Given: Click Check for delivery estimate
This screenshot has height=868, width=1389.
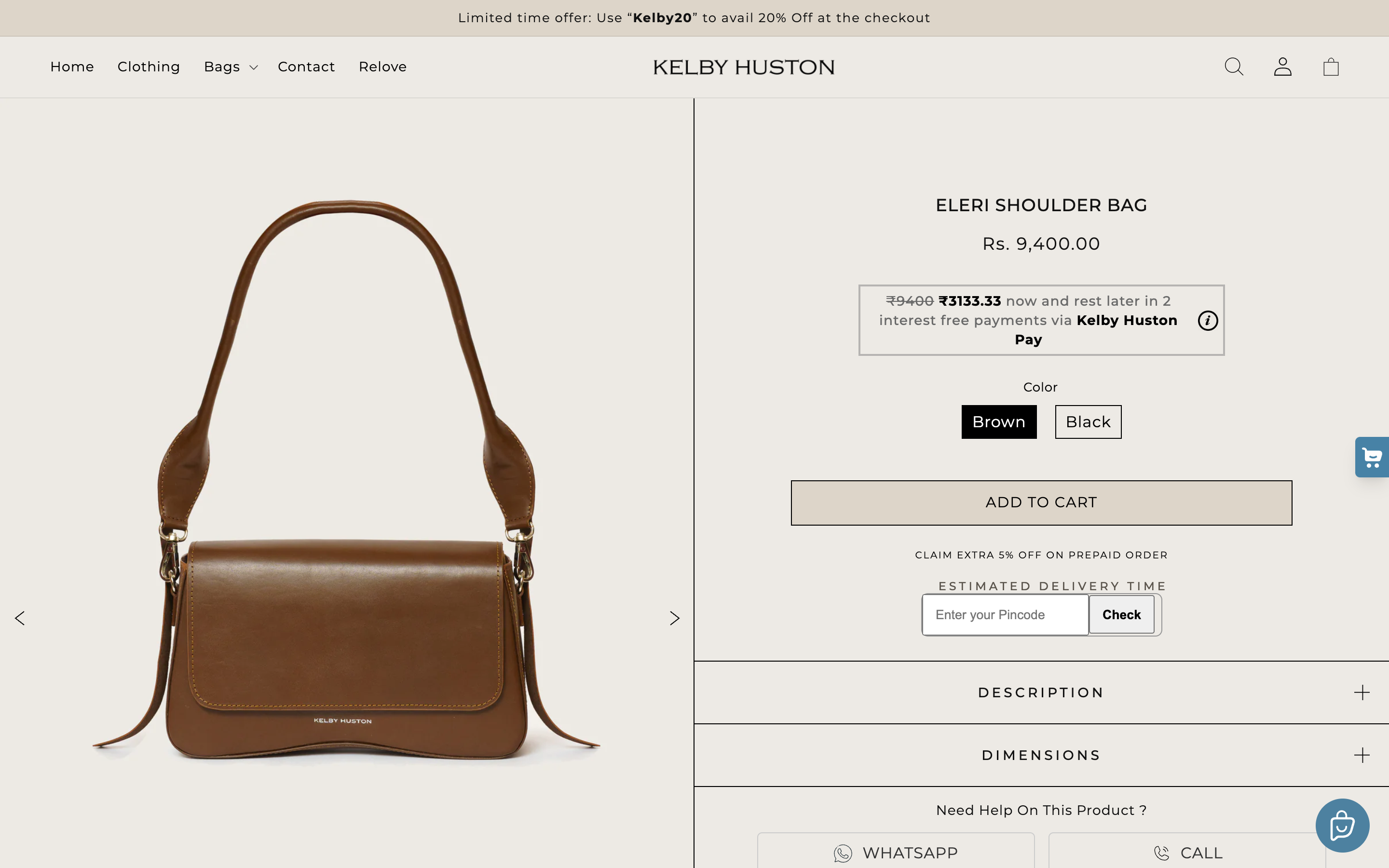Looking at the screenshot, I should [x=1121, y=615].
